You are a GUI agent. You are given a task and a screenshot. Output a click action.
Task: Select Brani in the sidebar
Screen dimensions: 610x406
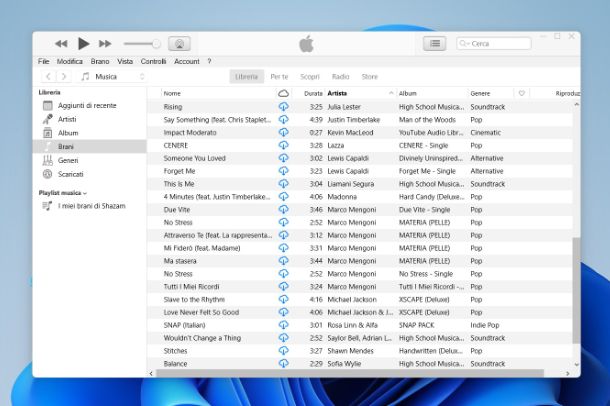coord(89,147)
